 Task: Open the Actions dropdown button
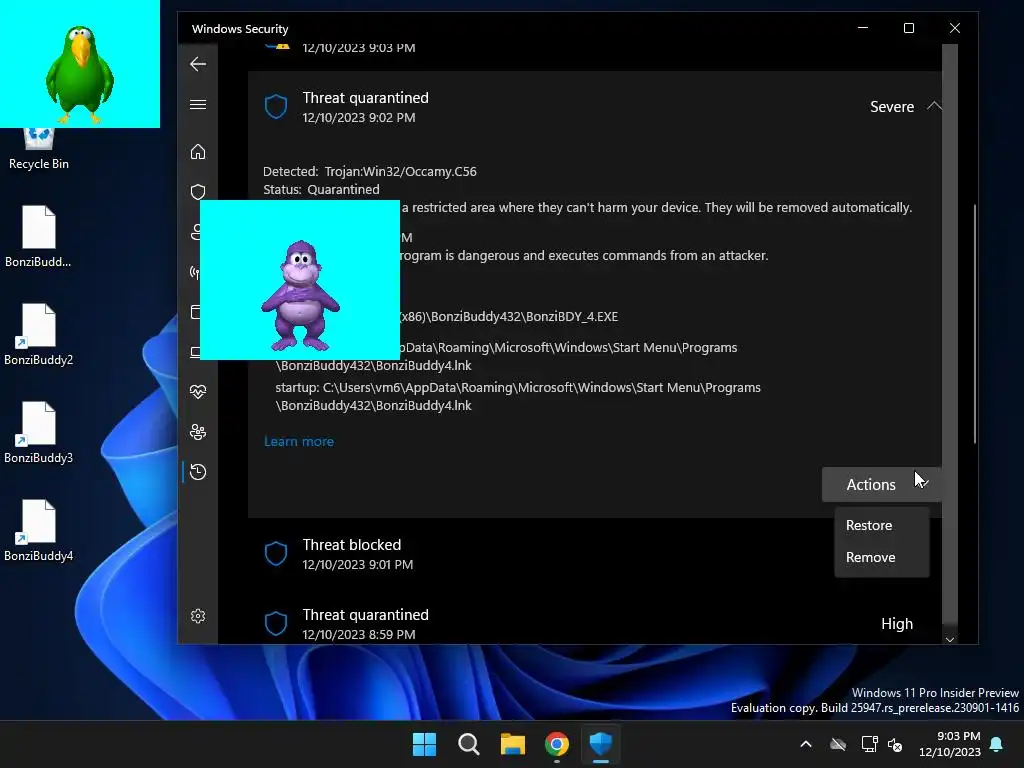tap(882, 485)
